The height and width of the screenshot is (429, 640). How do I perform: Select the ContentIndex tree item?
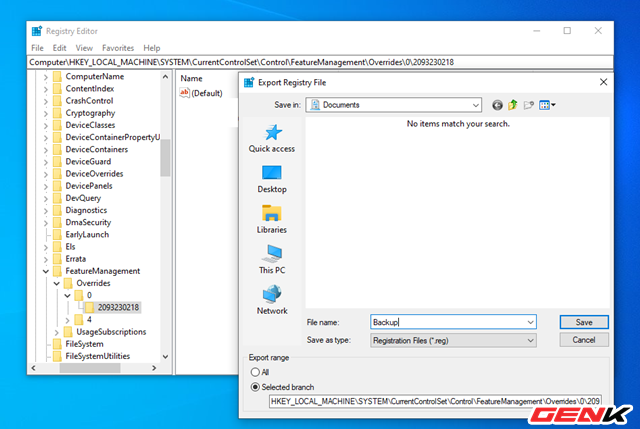[x=89, y=89]
